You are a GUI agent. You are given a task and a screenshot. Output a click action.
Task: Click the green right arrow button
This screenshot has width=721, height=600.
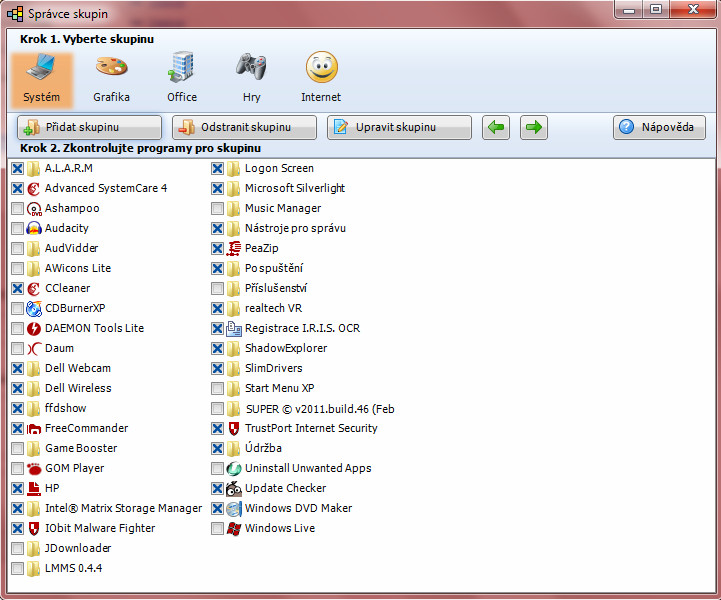pyautogui.click(x=534, y=127)
